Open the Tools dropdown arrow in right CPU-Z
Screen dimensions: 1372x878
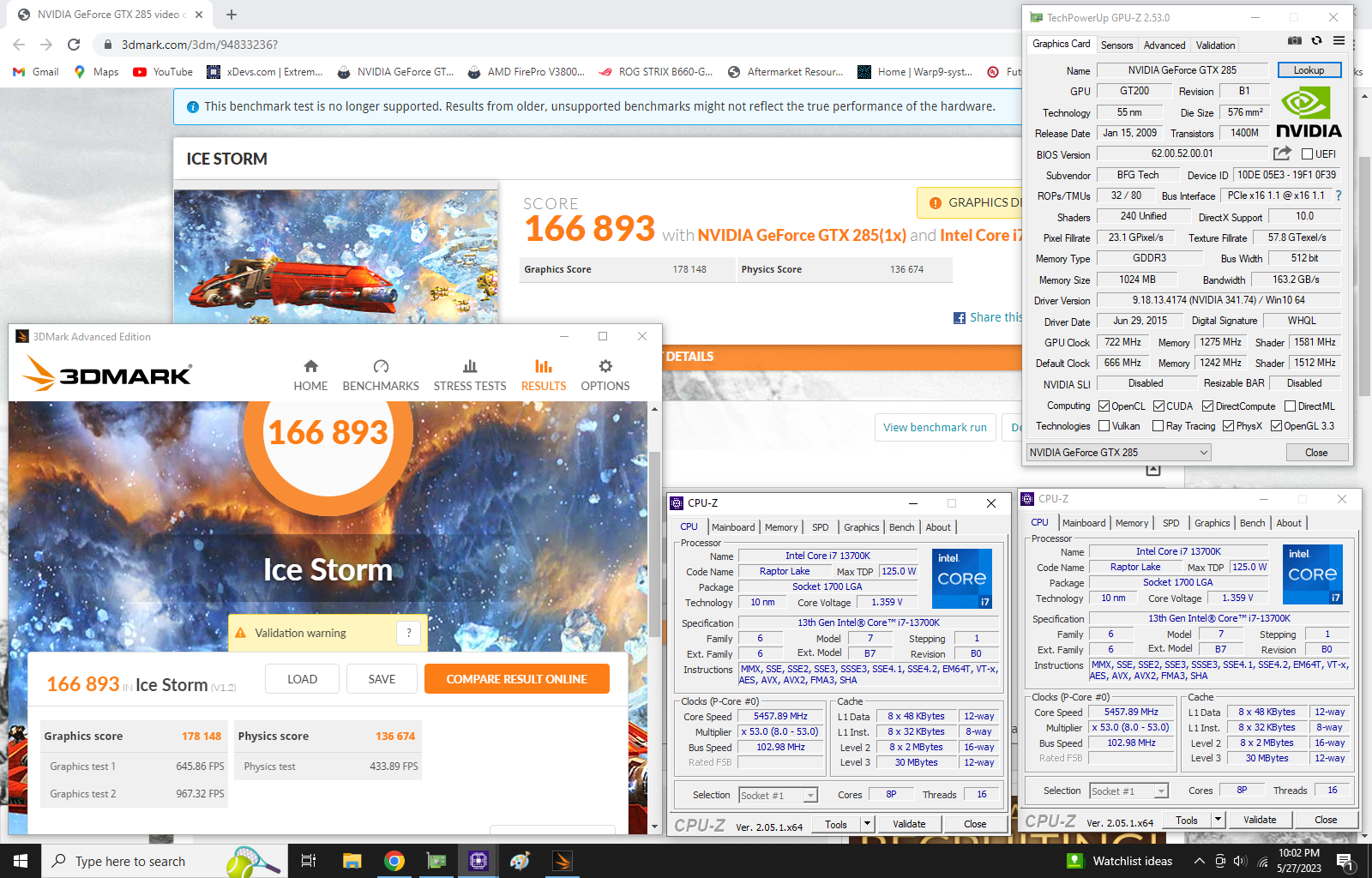1218,820
